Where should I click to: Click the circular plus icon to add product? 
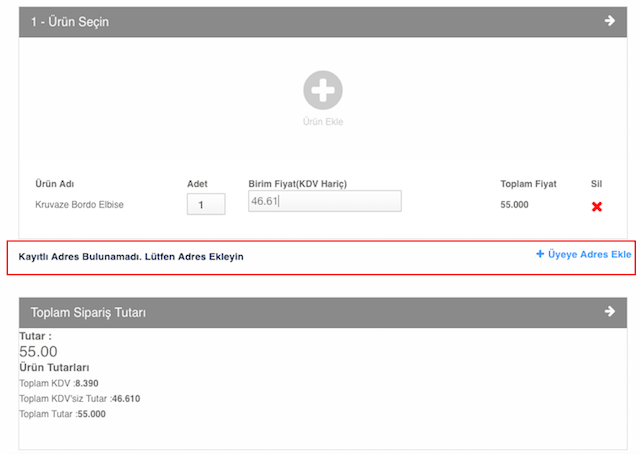tap(323, 90)
